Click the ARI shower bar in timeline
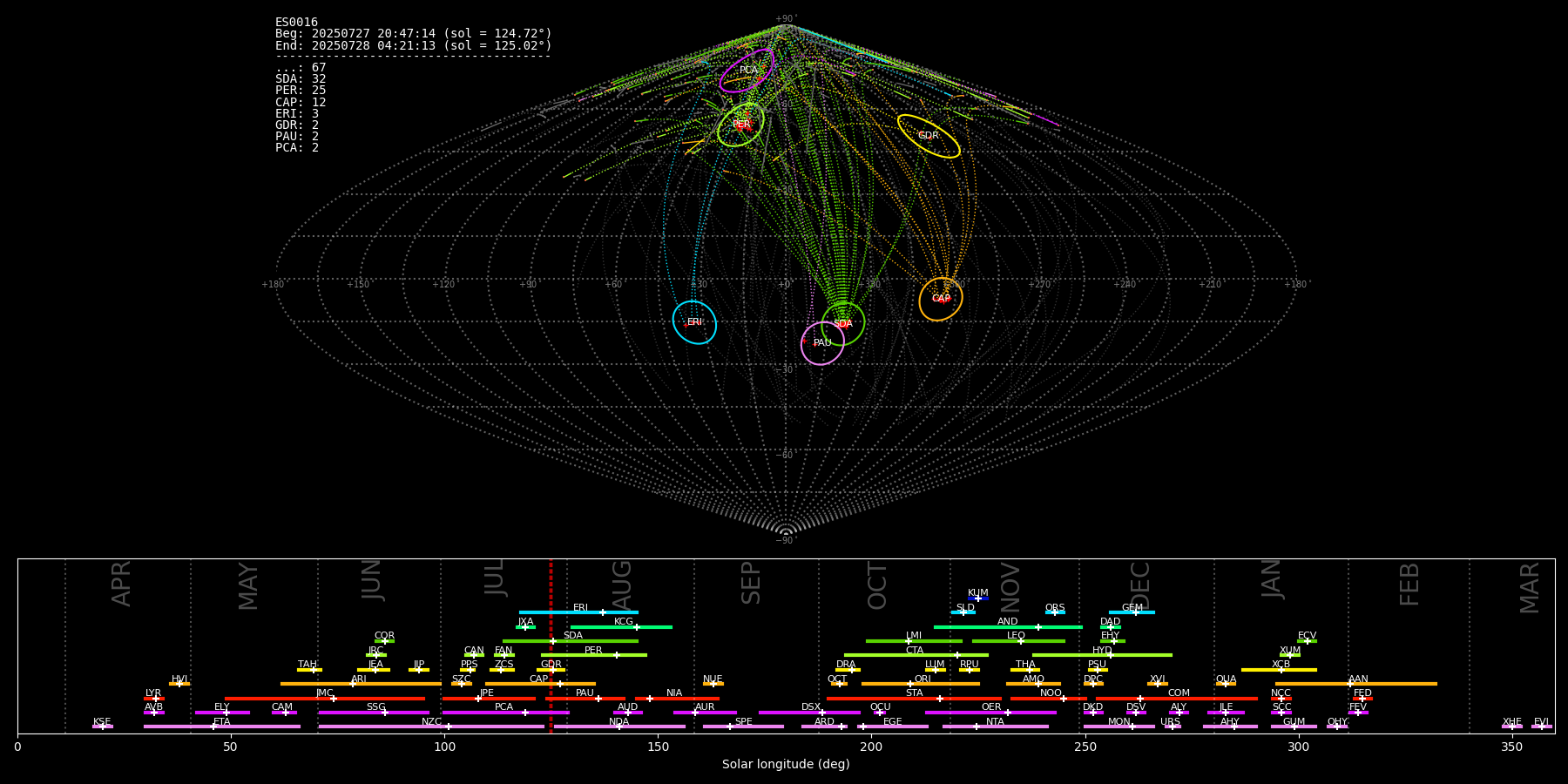1568x784 pixels. click(361, 684)
